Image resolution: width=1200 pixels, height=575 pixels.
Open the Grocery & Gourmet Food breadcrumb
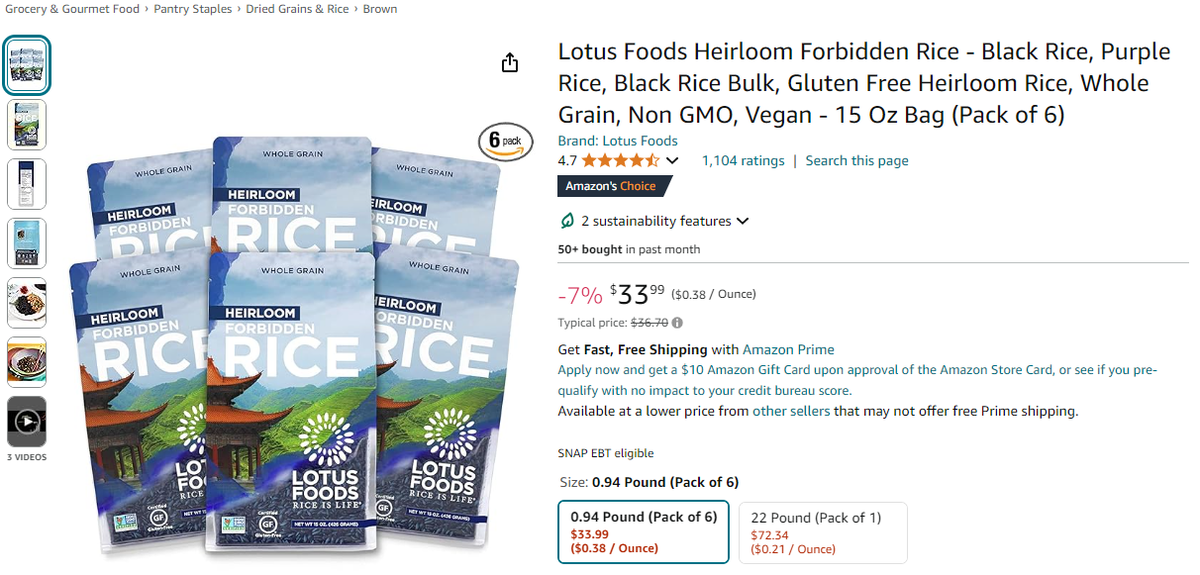(x=71, y=9)
